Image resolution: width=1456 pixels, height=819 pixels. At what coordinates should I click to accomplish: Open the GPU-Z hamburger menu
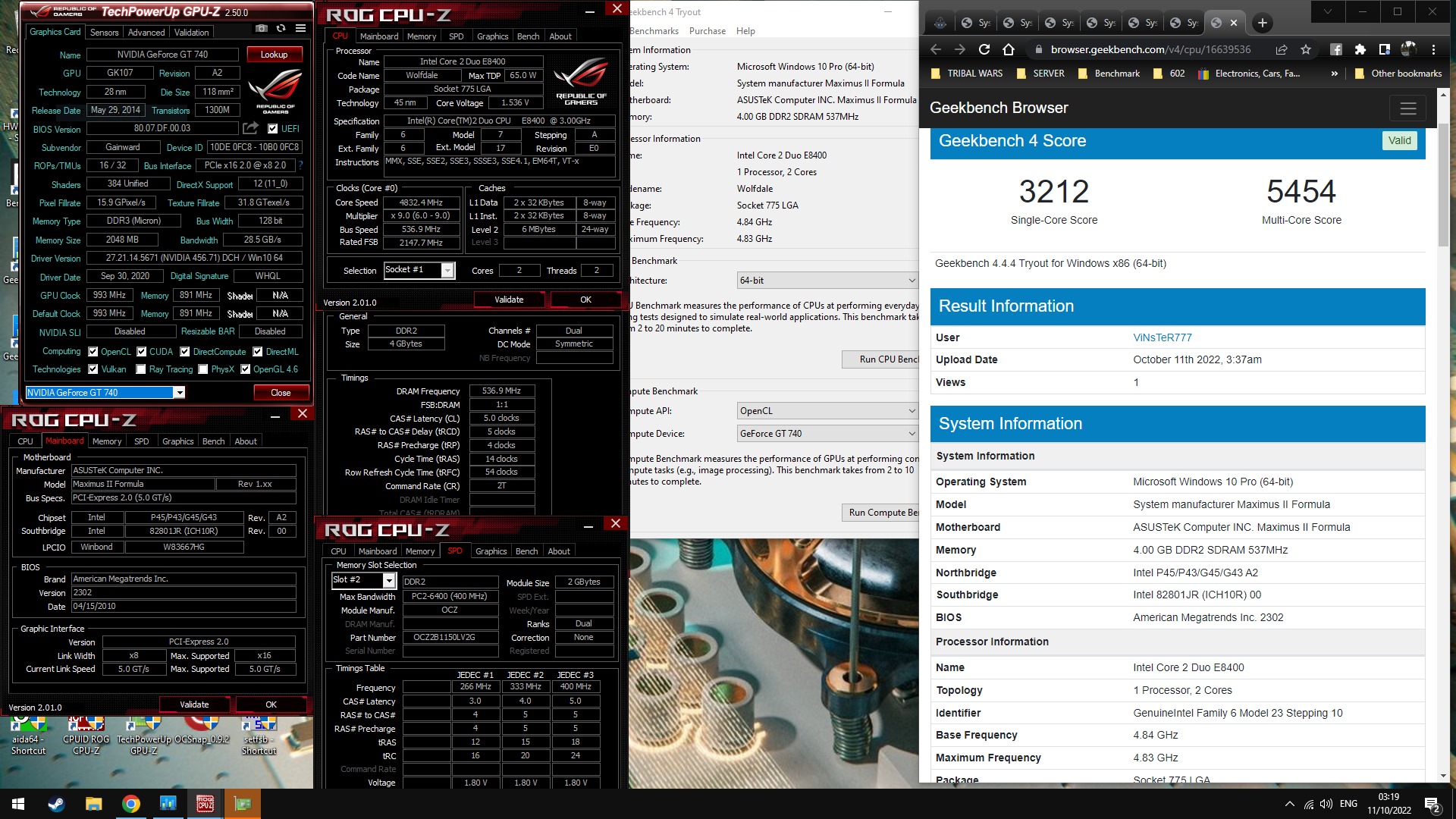click(x=301, y=28)
